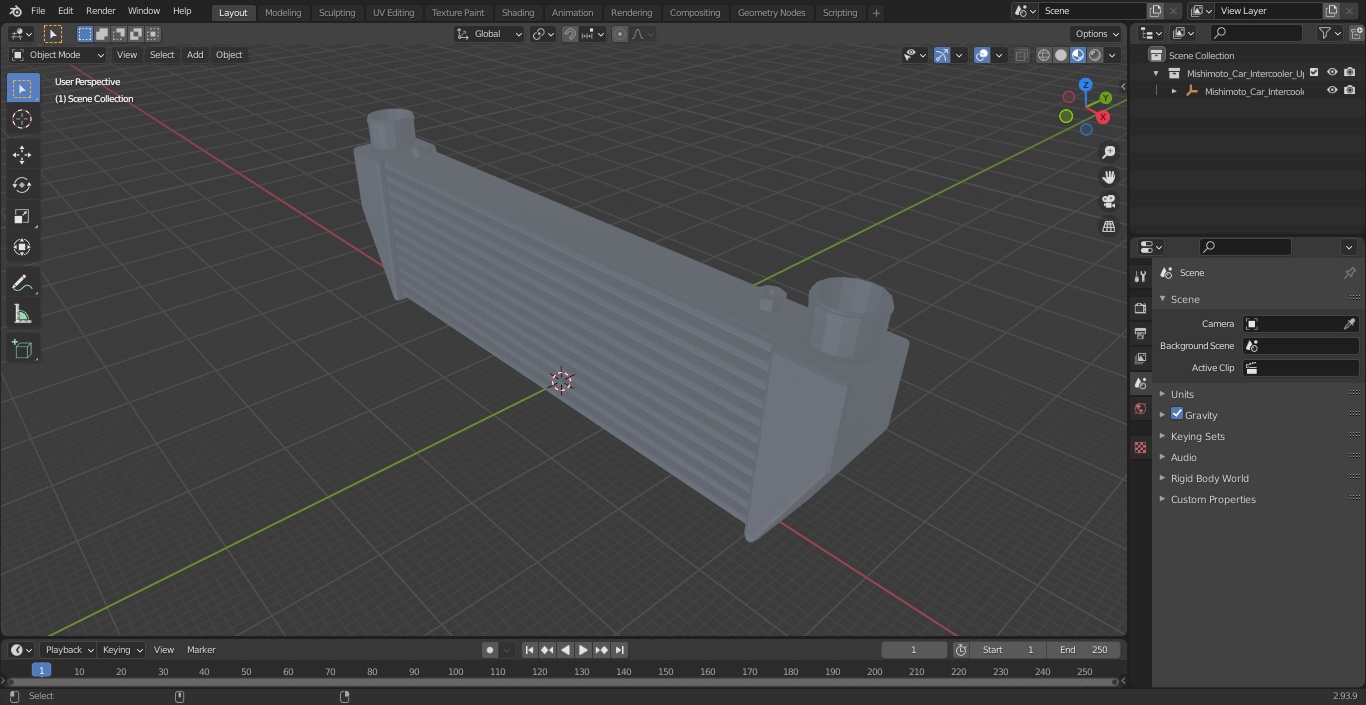The image size is (1366, 705).
Task: Hide Mishimoto_Car_Intercooler object with eye icon
Action: coord(1332,91)
